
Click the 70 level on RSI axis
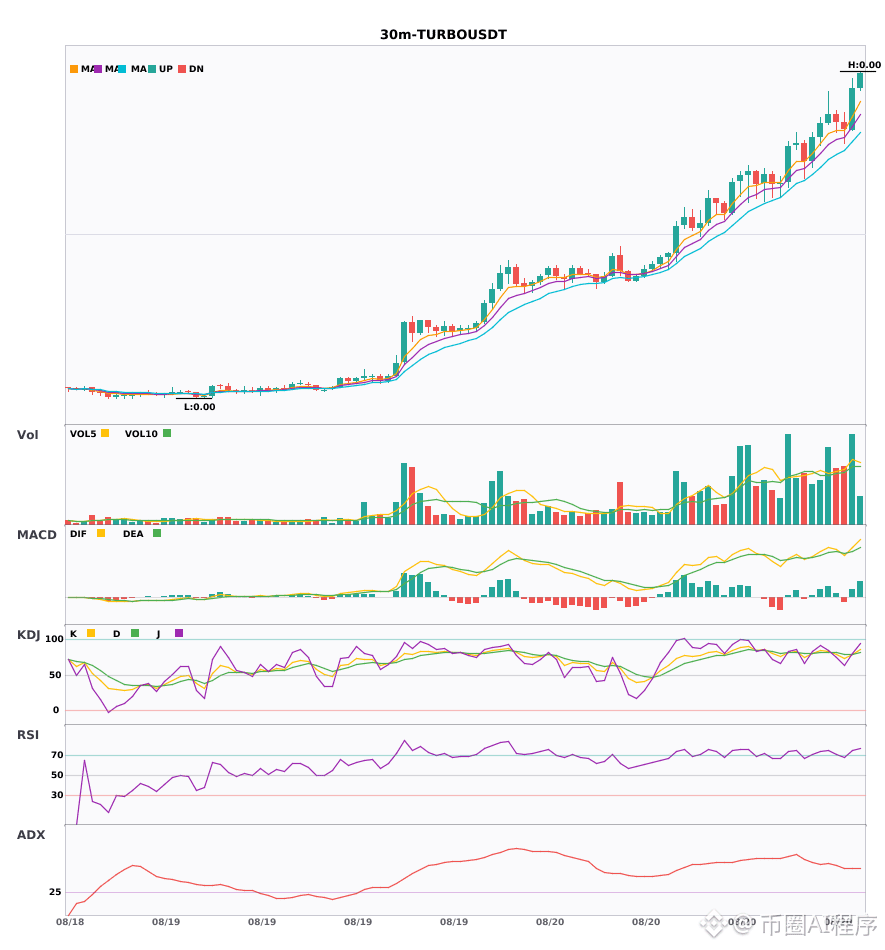57,755
